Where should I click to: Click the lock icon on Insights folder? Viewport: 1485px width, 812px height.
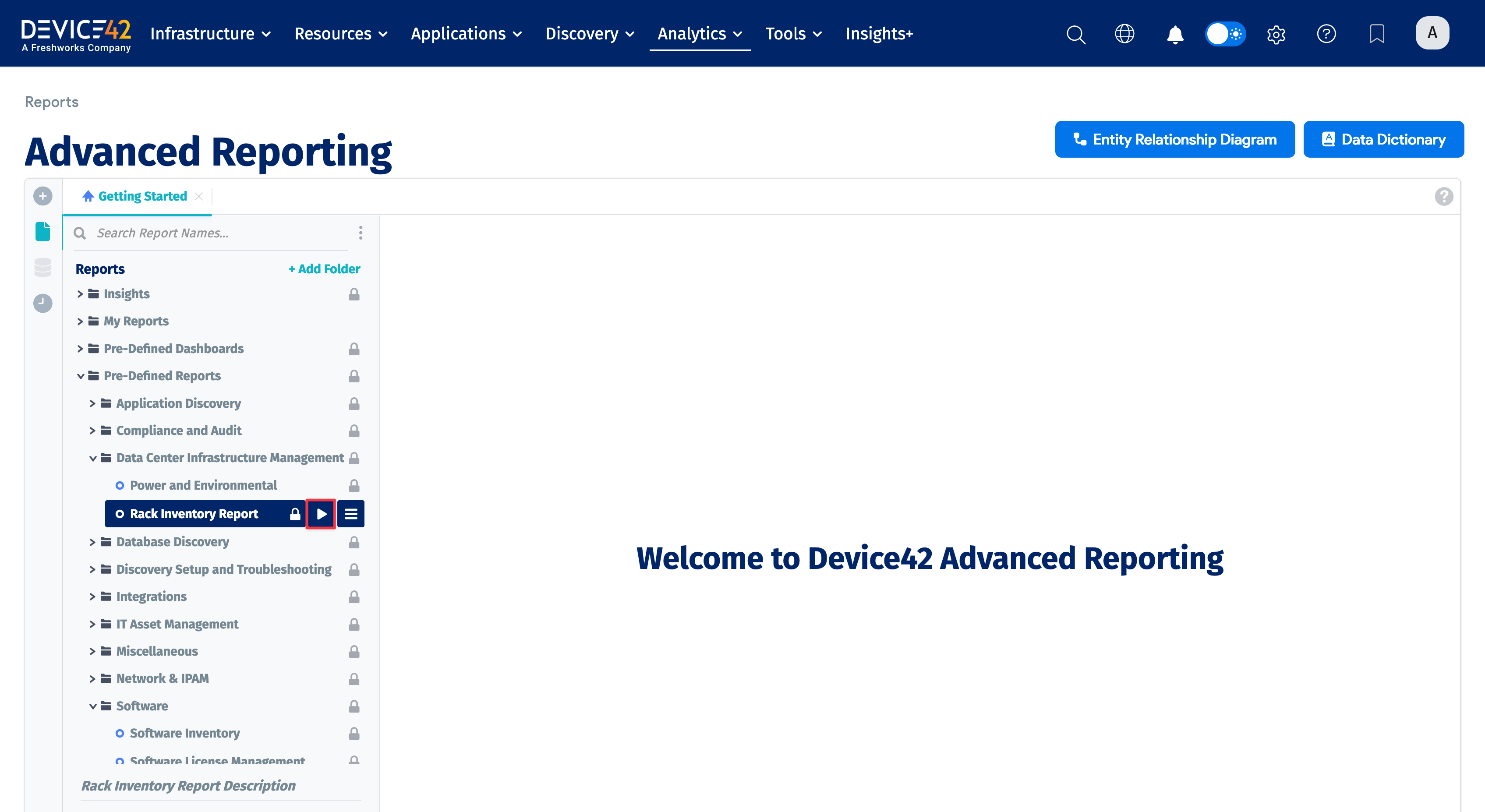point(354,294)
